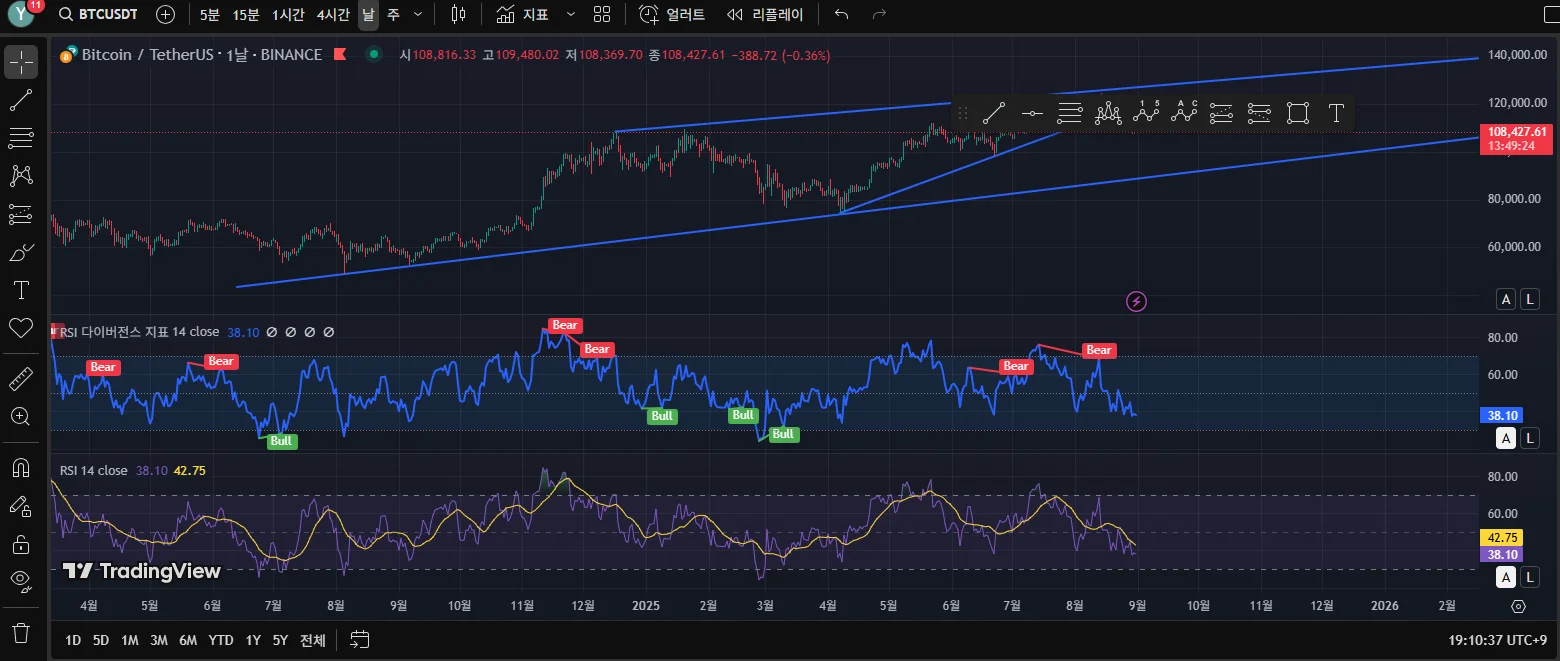Add a symbol to compare with the plus icon

tap(166, 15)
